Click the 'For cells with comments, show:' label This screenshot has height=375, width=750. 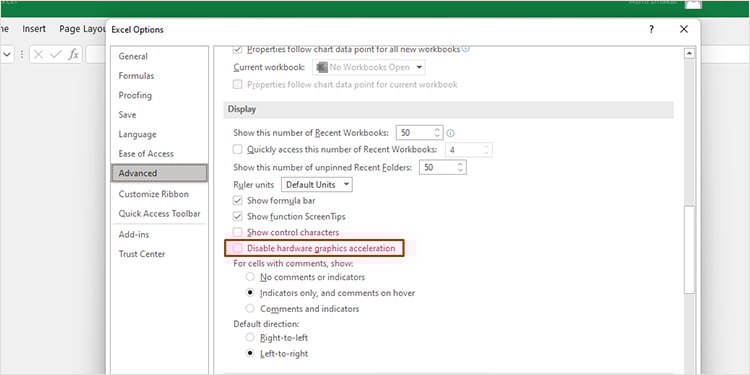coord(293,264)
